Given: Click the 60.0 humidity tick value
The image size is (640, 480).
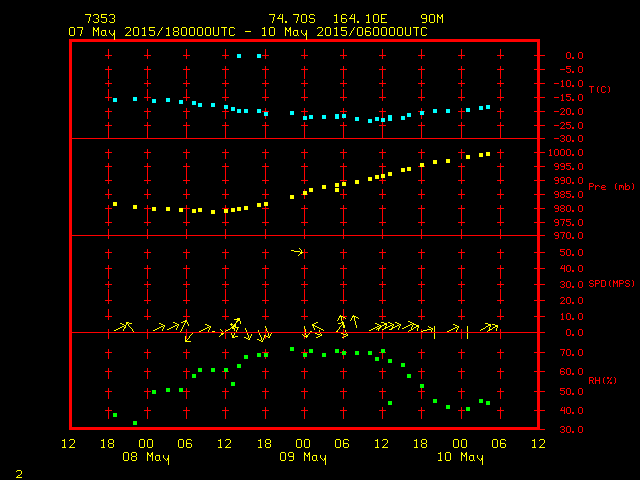Looking at the screenshot, I should tap(571, 372).
